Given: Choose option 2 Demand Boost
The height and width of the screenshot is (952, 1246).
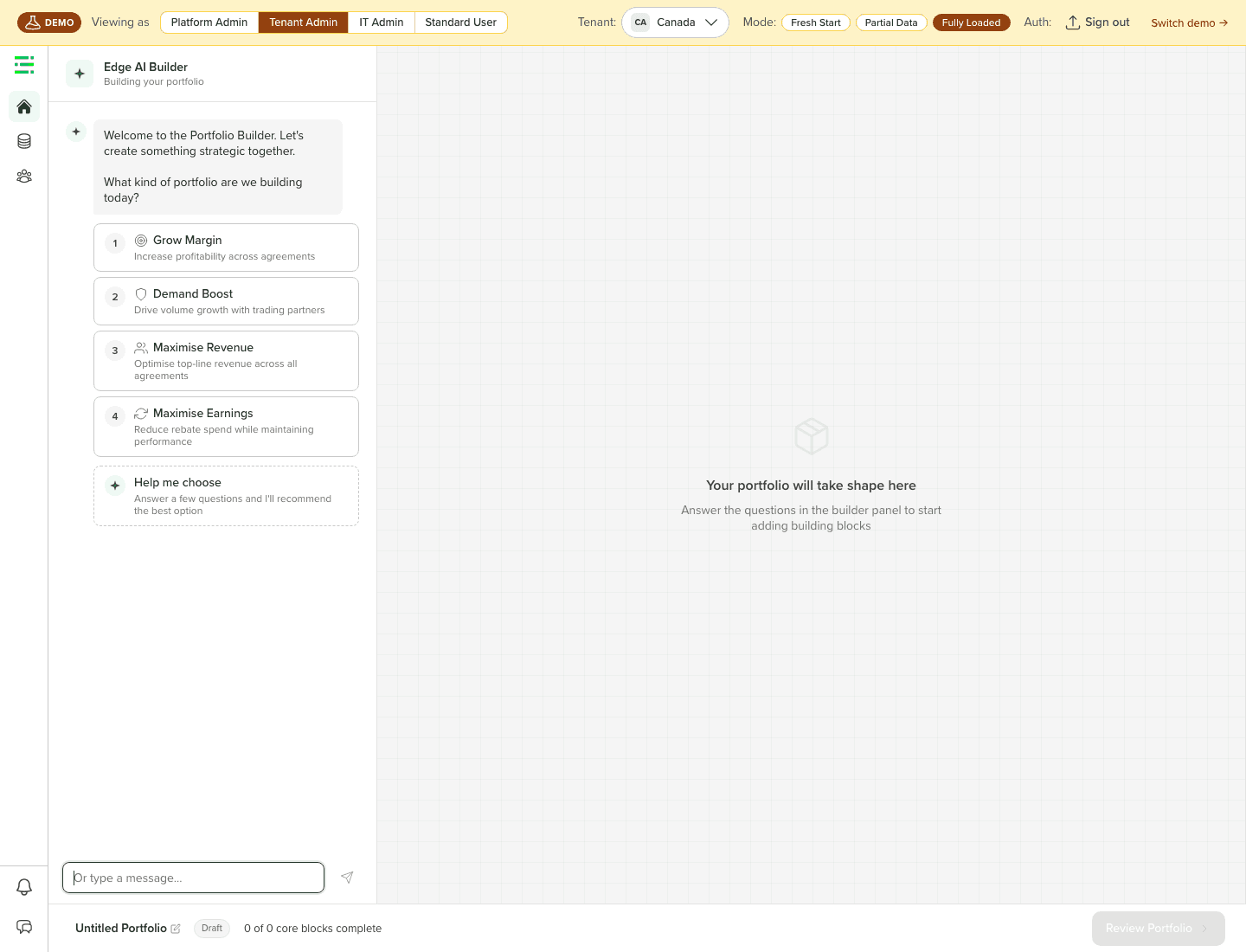Looking at the screenshot, I should coord(226,301).
